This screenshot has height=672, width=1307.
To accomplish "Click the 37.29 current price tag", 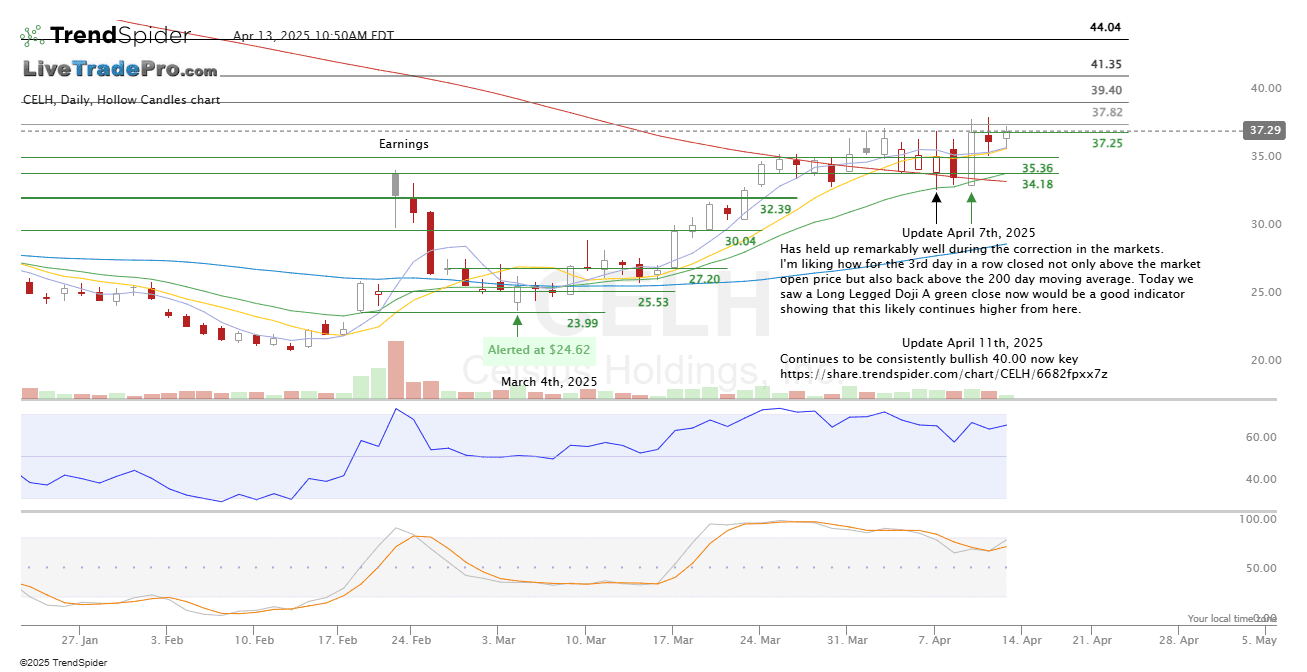I will click(x=1263, y=131).
